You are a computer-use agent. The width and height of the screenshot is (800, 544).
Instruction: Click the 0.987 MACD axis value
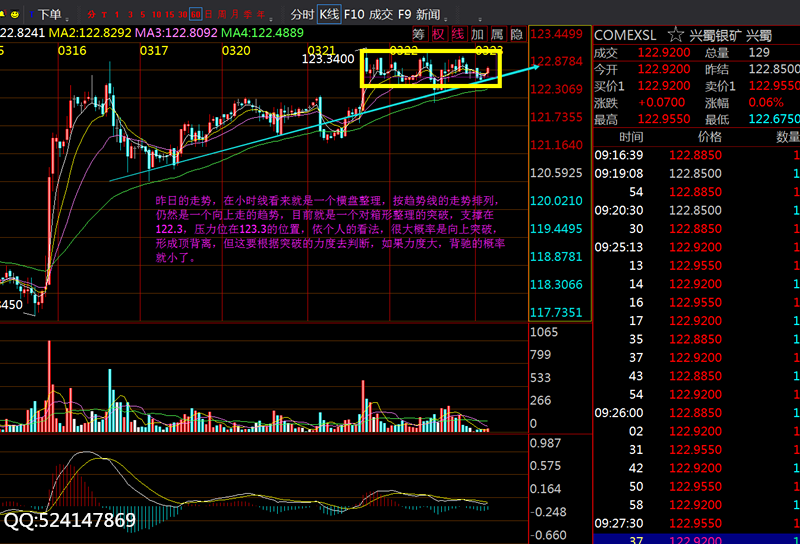pyautogui.click(x=545, y=443)
